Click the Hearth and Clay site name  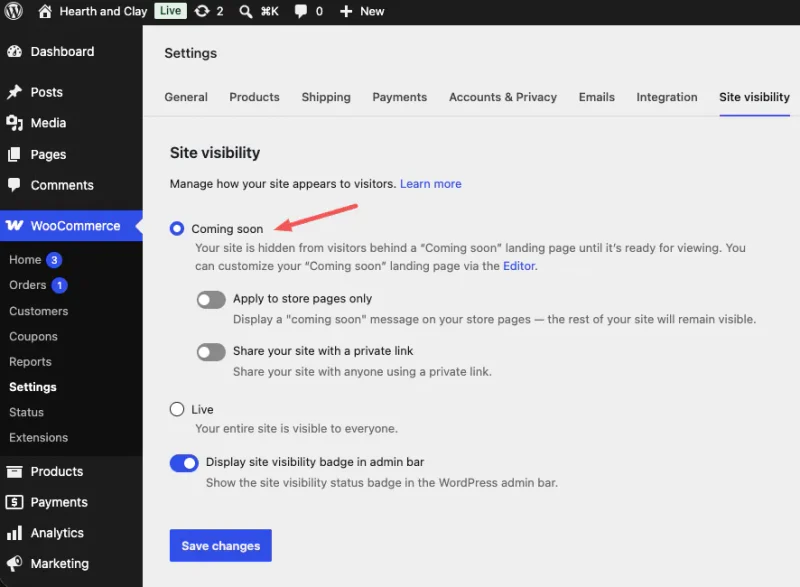tap(103, 11)
